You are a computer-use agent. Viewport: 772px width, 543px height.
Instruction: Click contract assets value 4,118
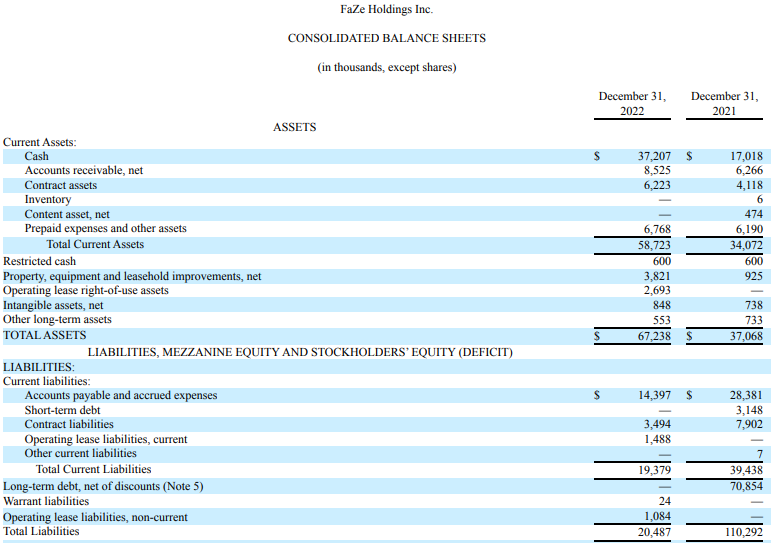coord(749,186)
